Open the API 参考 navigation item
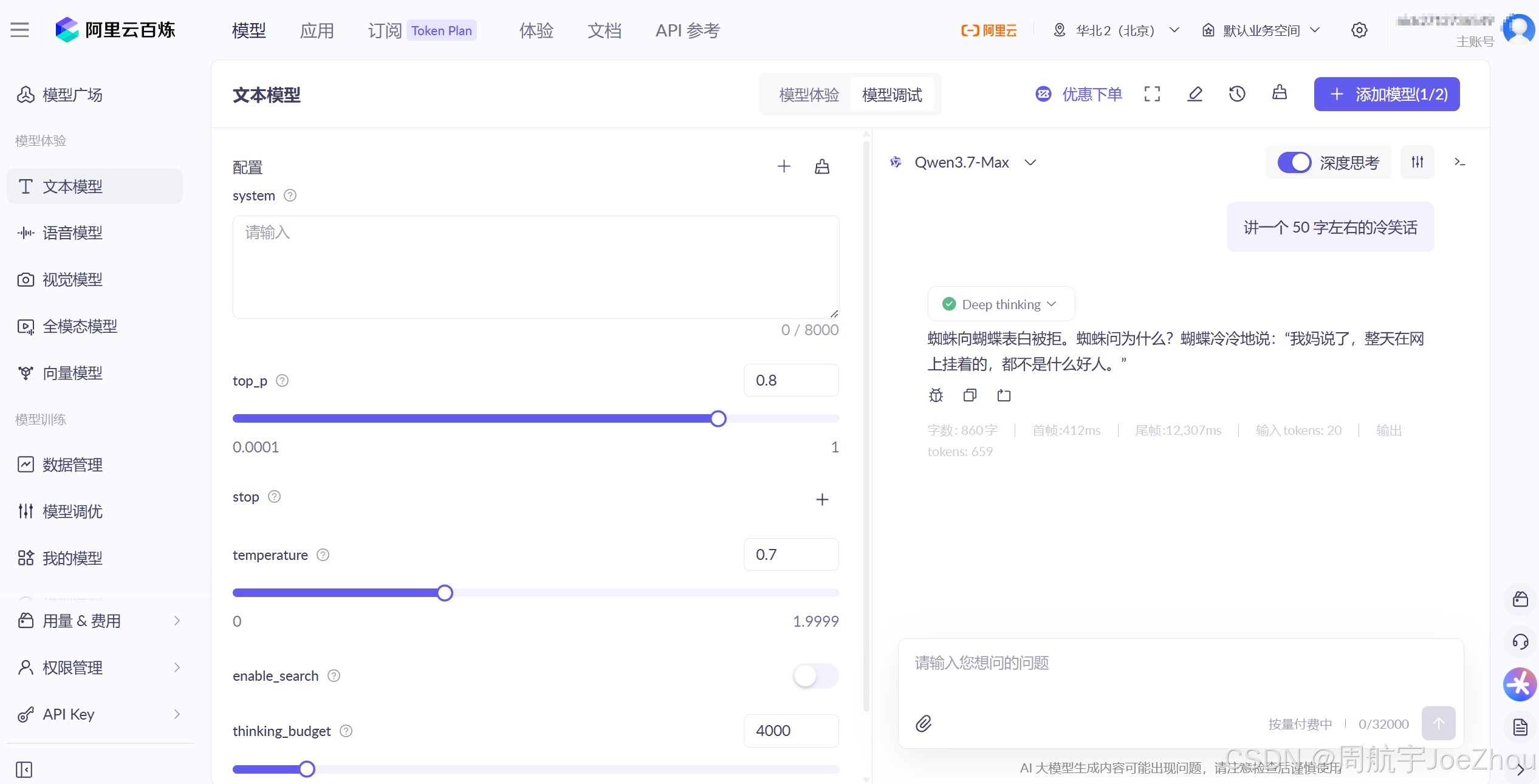The height and width of the screenshot is (784, 1539). [688, 30]
